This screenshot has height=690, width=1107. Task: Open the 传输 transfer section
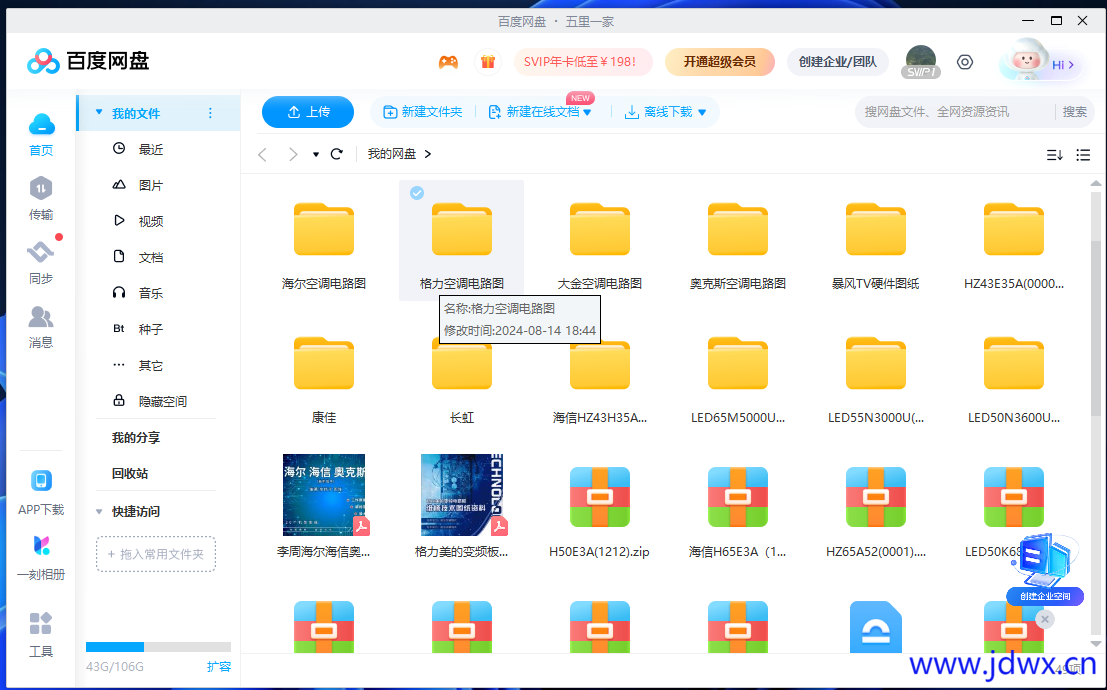(41, 198)
